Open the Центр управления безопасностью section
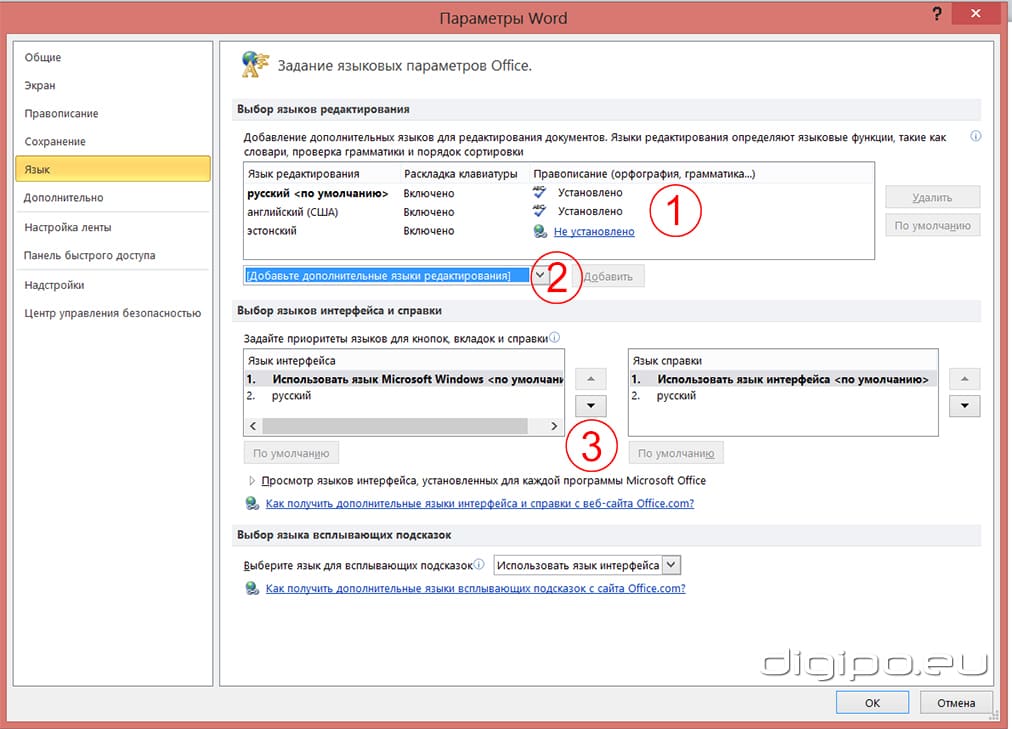The width and height of the screenshot is (1012, 729). click(112, 313)
